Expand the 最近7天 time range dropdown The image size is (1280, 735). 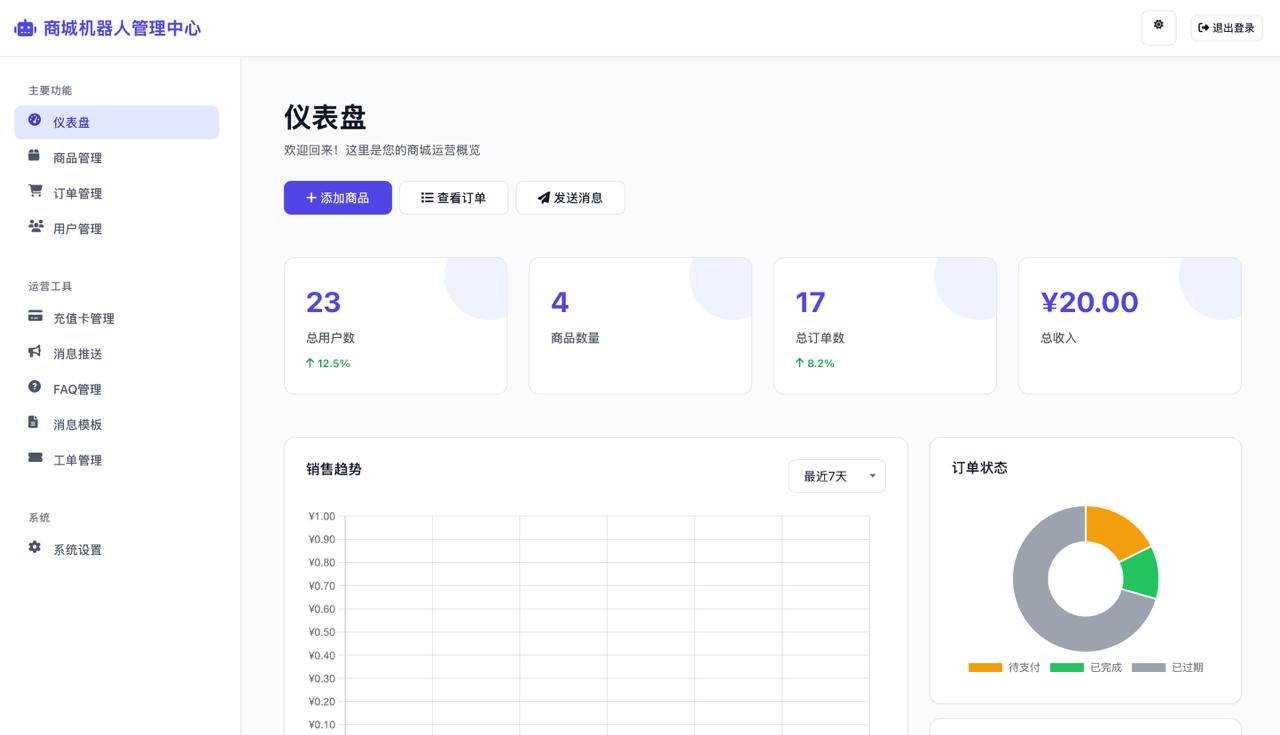coord(836,476)
